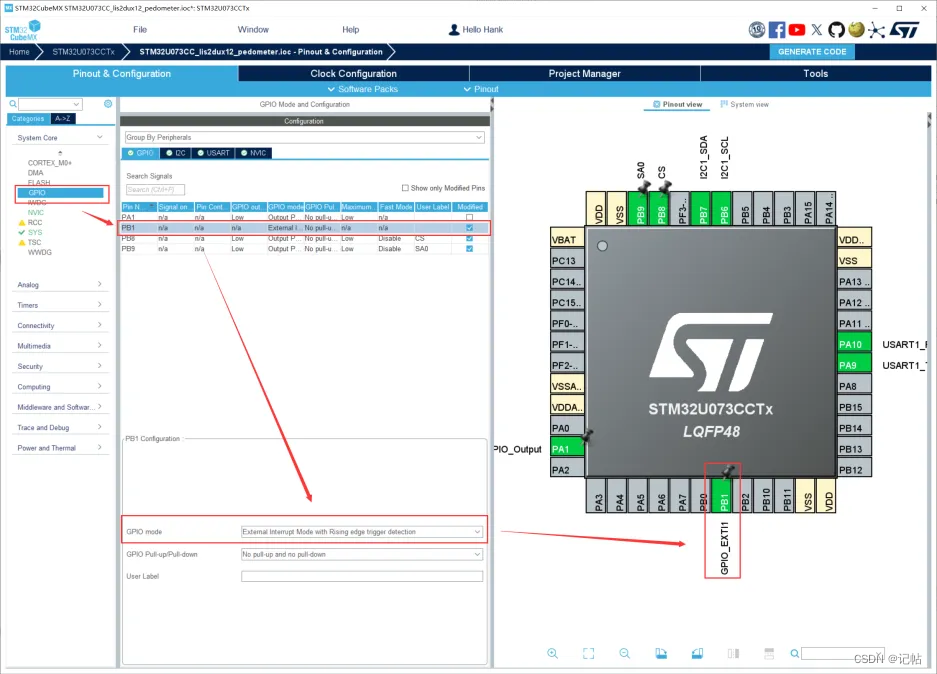
Task: Open the Facebook link icon
Action: click(x=777, y=30)
